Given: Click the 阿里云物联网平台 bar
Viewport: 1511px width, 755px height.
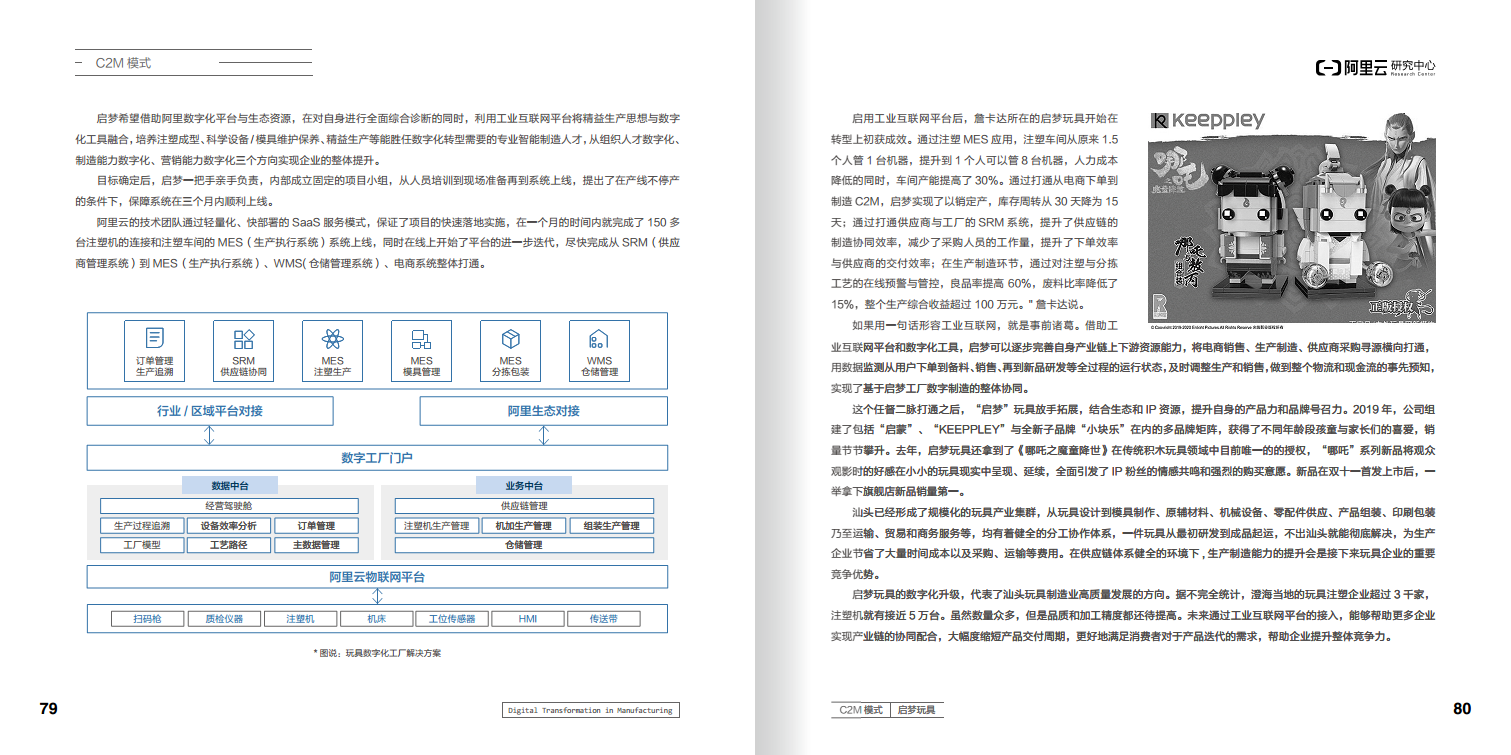Looking at the screenshot, I should (x=379, y=576).
